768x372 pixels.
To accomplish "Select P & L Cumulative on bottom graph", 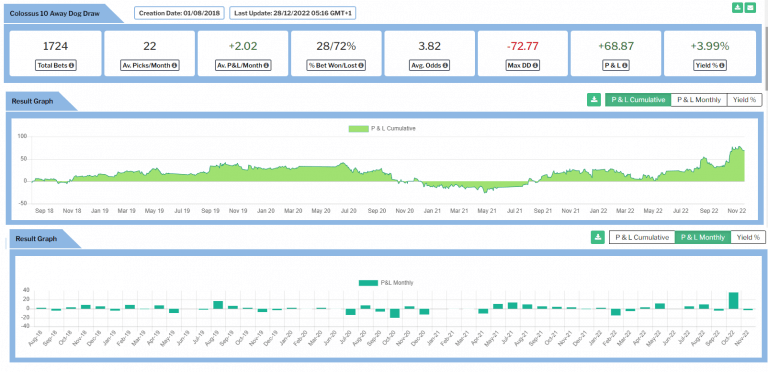I will click(x=642, y=237).
